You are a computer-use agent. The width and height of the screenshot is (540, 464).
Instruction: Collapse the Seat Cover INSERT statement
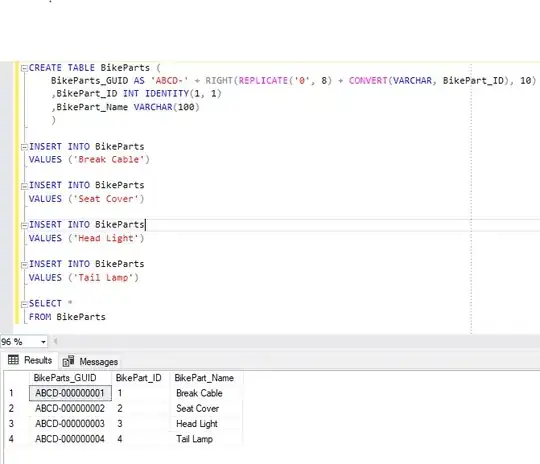pyautogui.click(x=24, y=186)
